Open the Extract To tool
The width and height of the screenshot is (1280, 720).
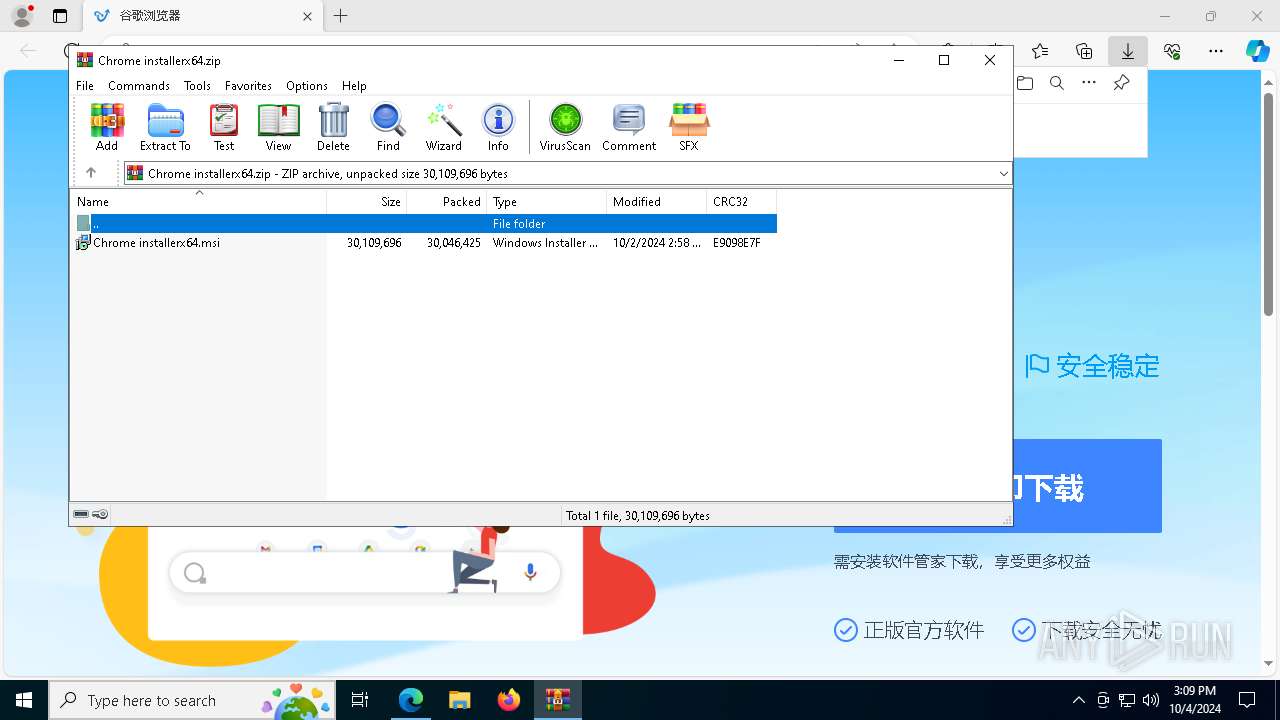(165, 127)
